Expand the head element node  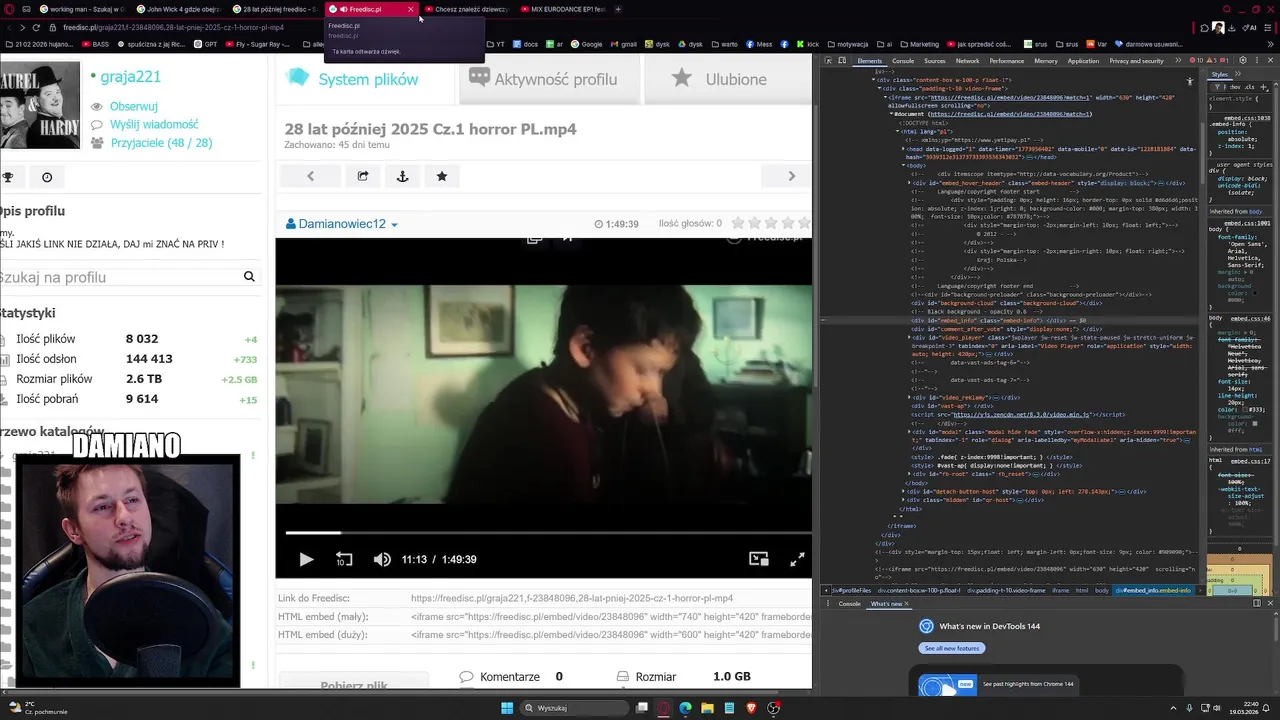pyautogui.click(x=903, y=149)
